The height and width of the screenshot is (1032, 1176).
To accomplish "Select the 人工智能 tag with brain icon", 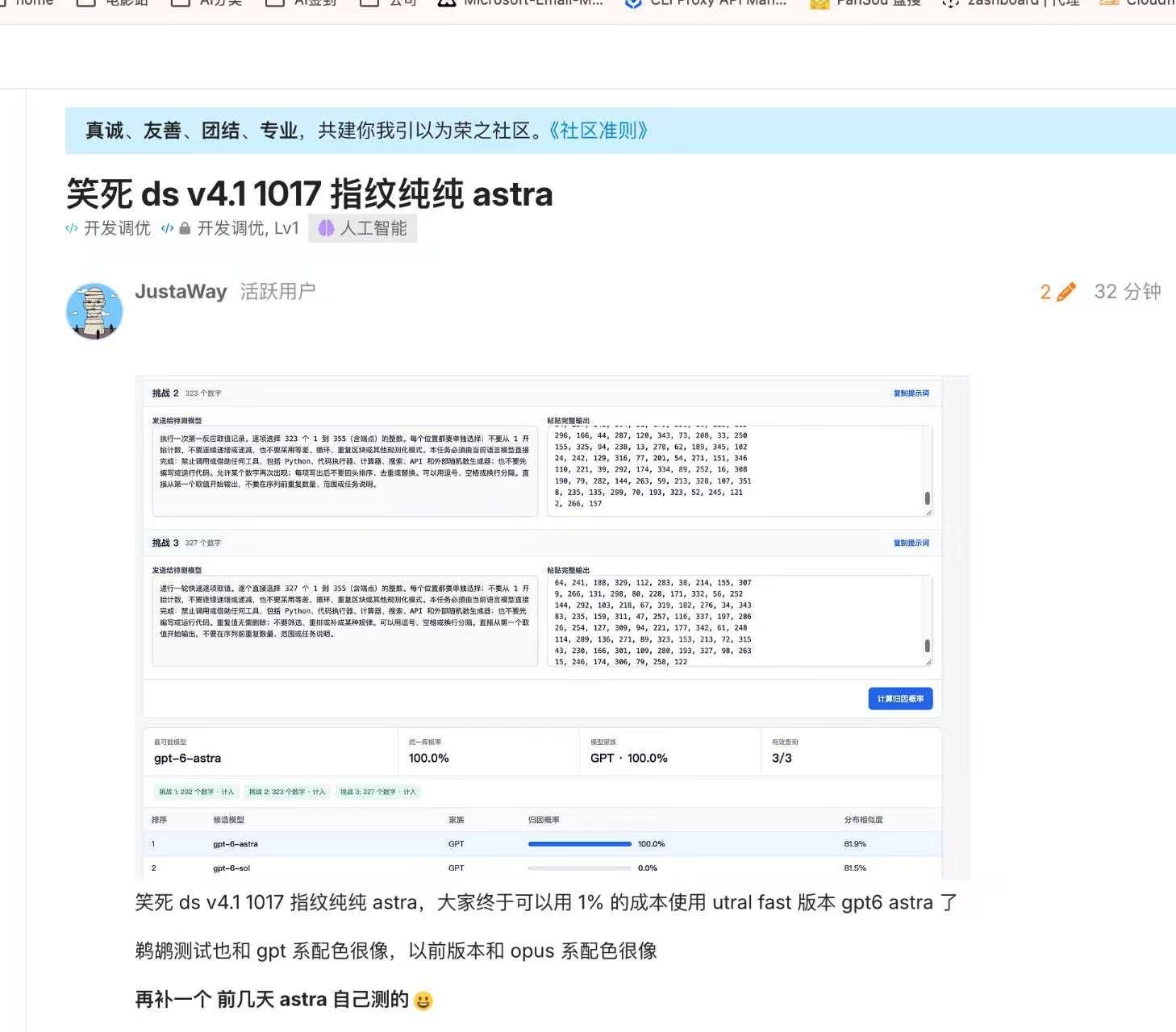I will [x=363, y=228].
